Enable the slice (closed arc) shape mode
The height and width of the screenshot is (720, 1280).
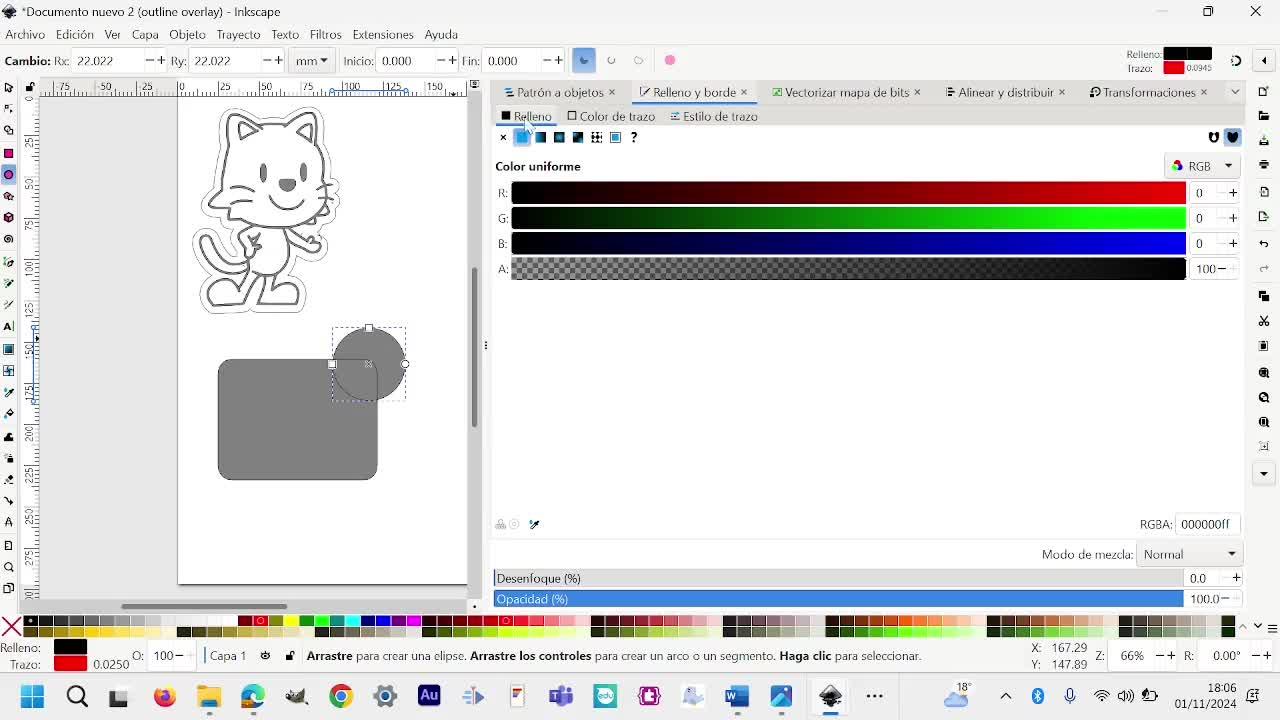tap(584, 61)
